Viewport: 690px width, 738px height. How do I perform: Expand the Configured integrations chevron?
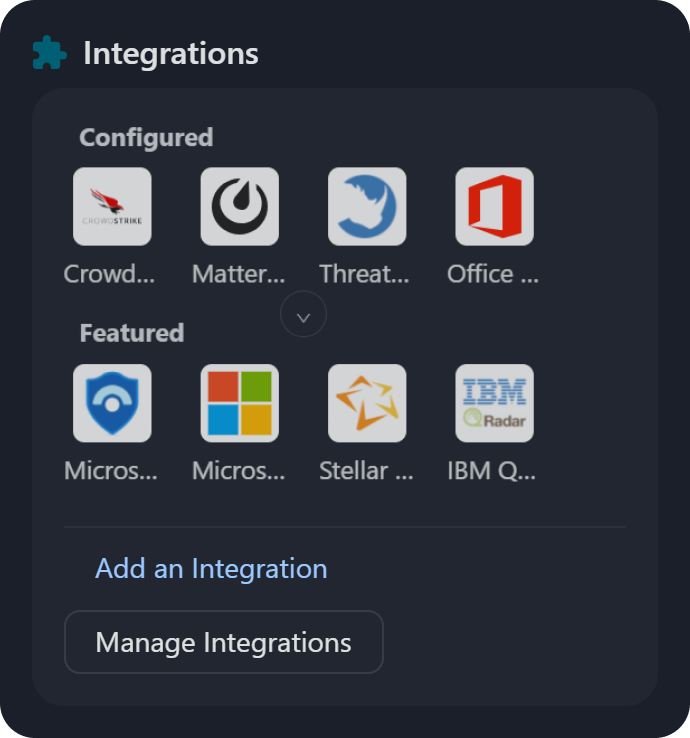pos(304,316)
